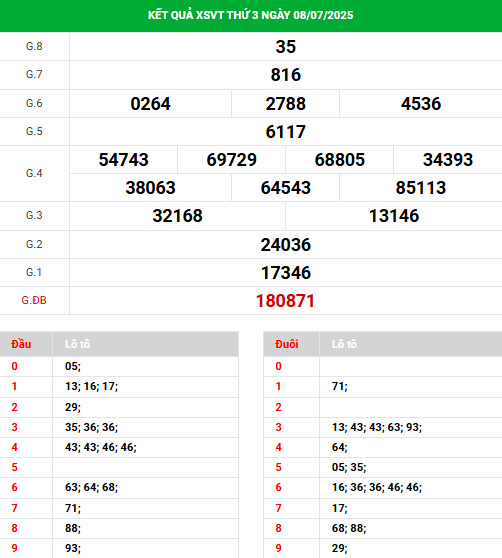Image resolution: width=502 pixels, height=558 pixels.
Task: Select the G.7 prize number 816
Action: [285, 75]
